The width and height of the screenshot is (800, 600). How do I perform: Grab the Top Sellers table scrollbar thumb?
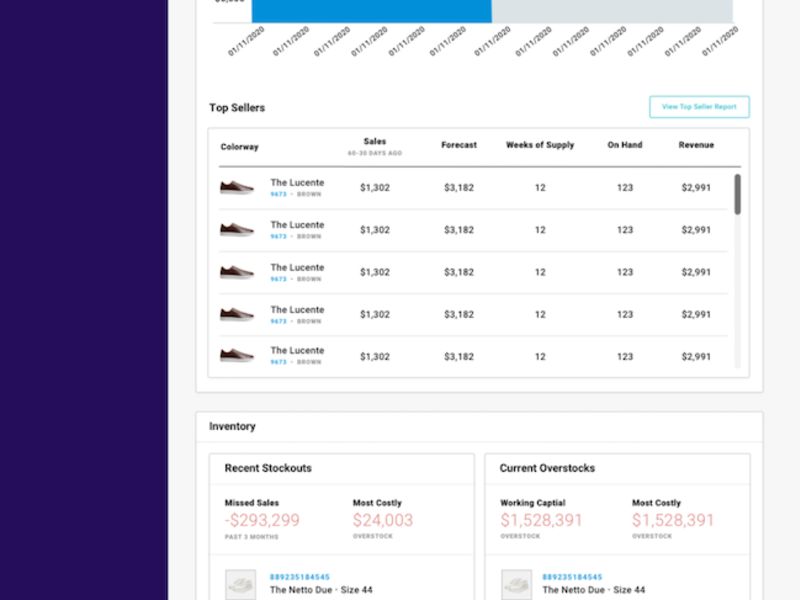[x=737, y=194]
